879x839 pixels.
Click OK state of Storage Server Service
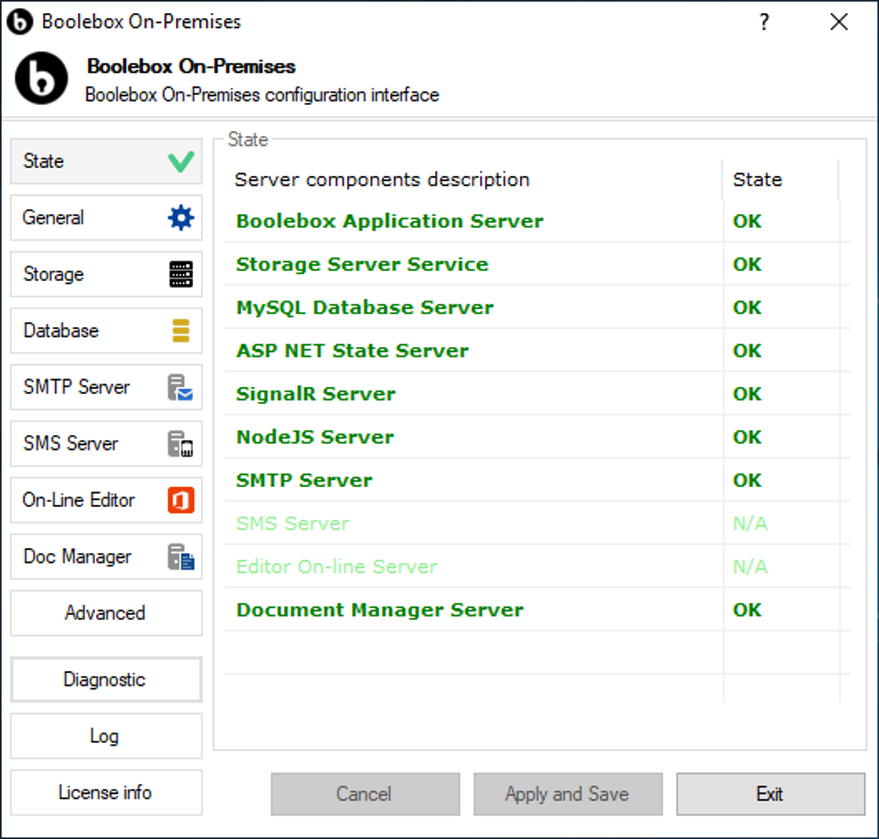(747, 264)
